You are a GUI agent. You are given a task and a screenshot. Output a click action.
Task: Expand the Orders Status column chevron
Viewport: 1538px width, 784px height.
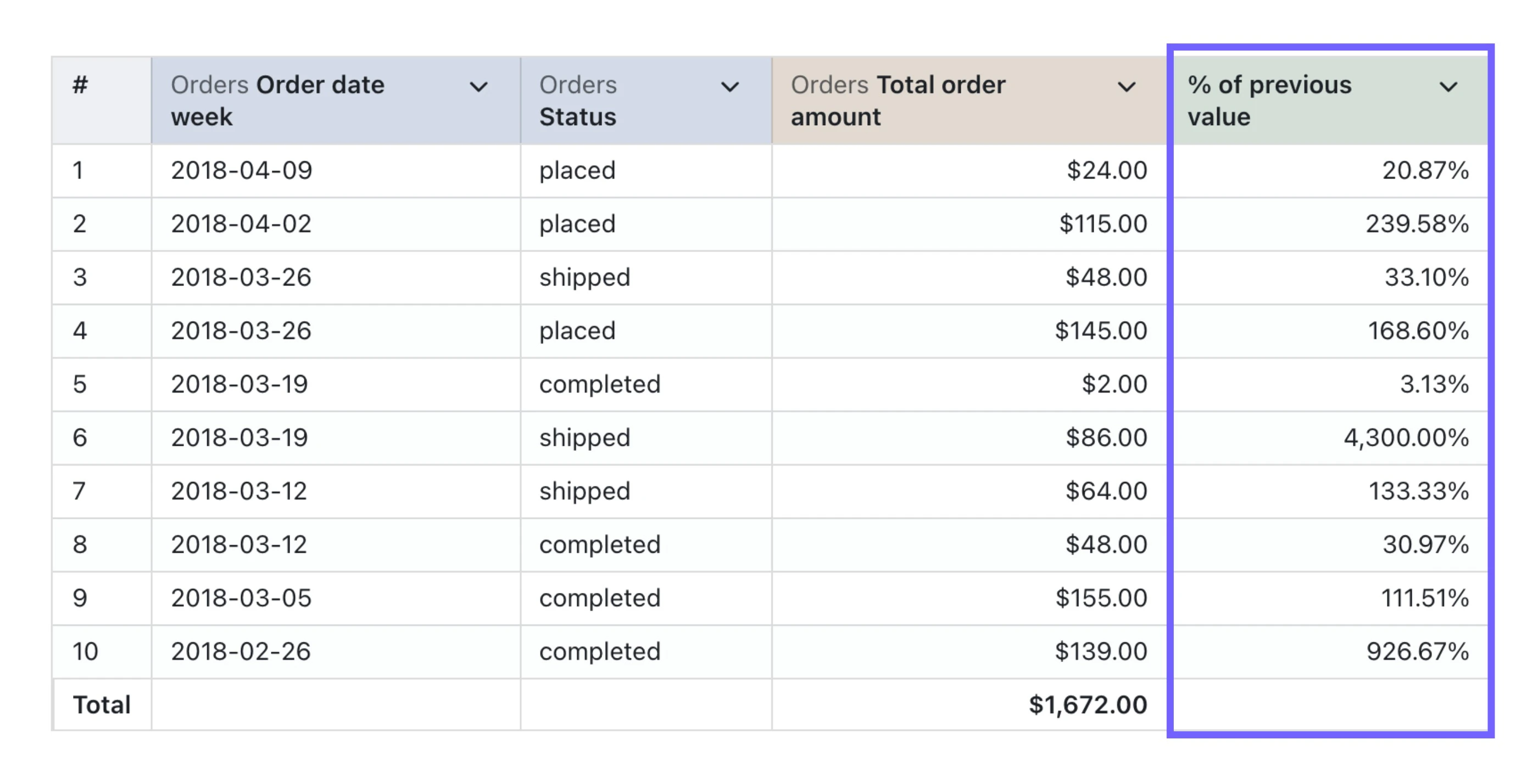coord(729,87)
